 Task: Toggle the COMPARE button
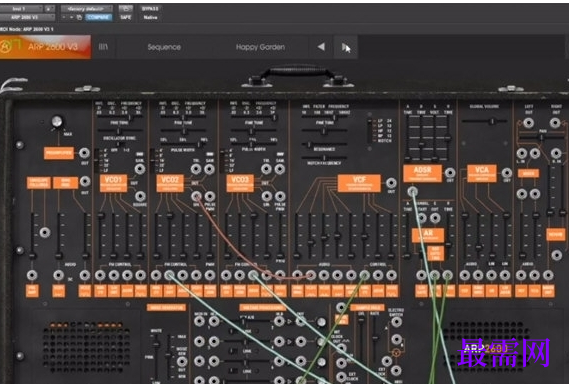click(x=98, y=17)
